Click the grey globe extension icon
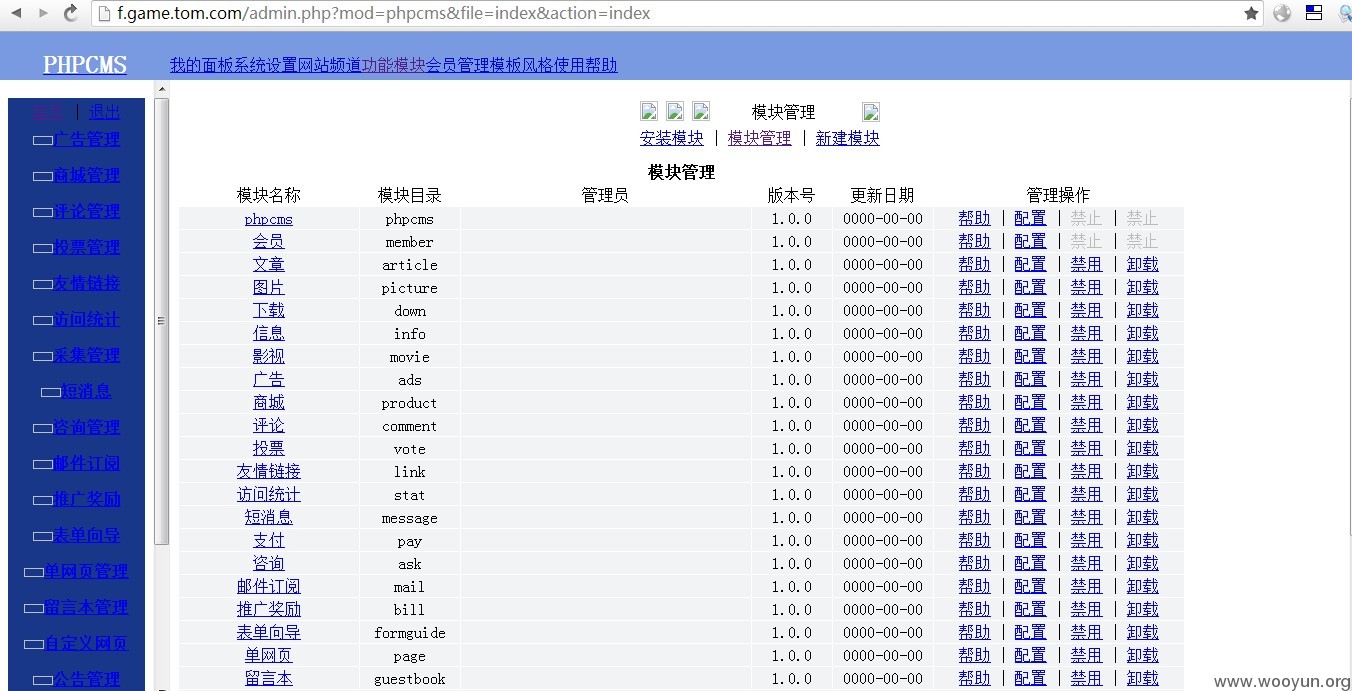 [1282, 13]
